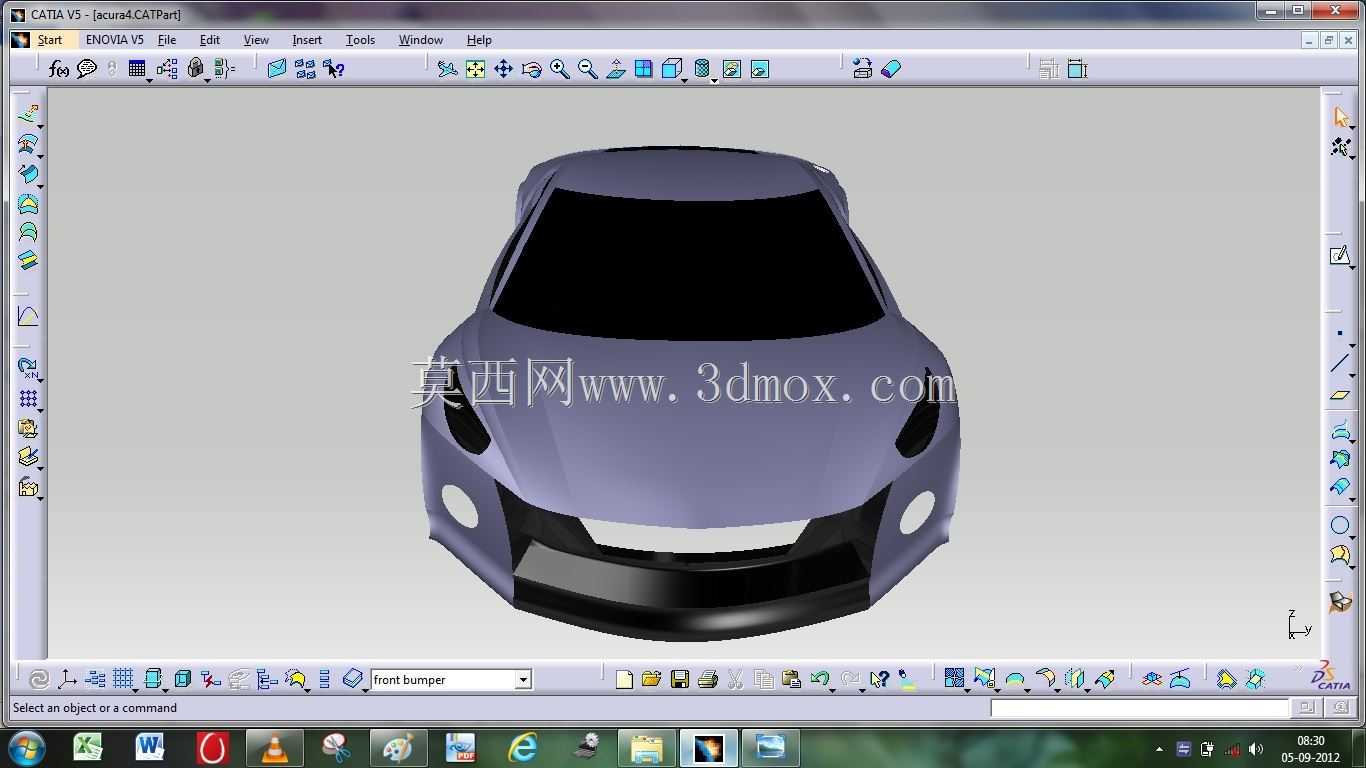Click the power input command field
Screen dimensions: 1366x768
coord(1139,708)
